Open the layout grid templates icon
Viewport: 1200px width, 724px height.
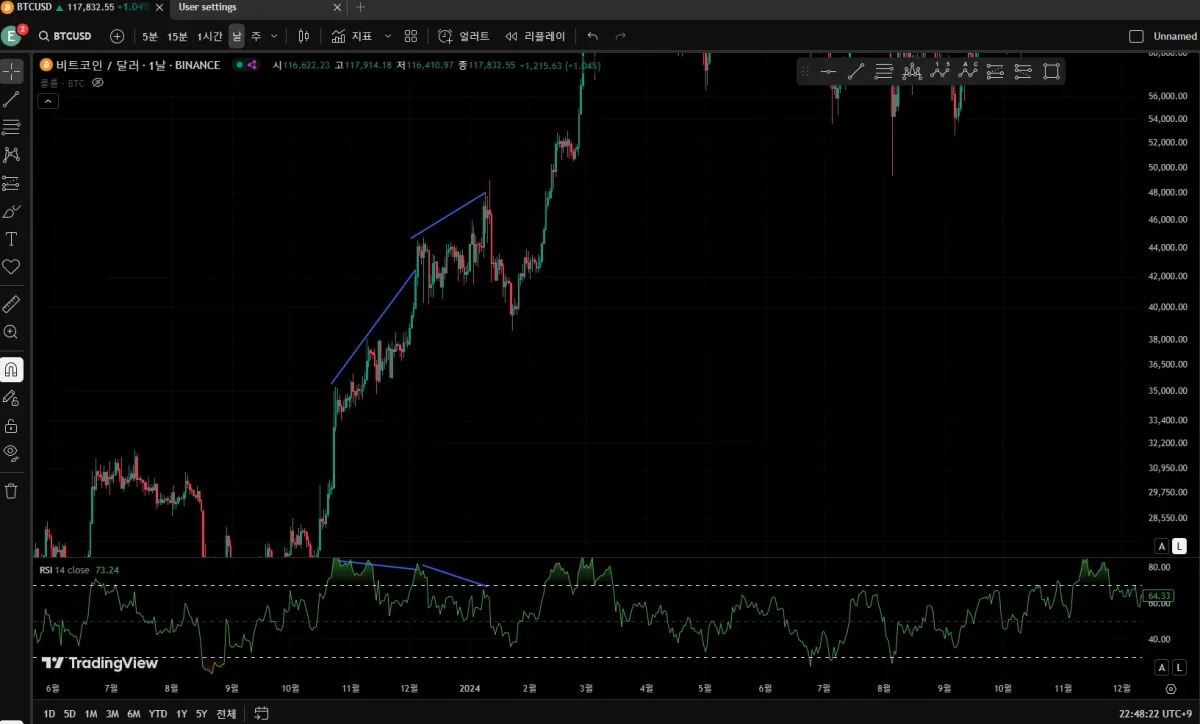click(411, 36)
